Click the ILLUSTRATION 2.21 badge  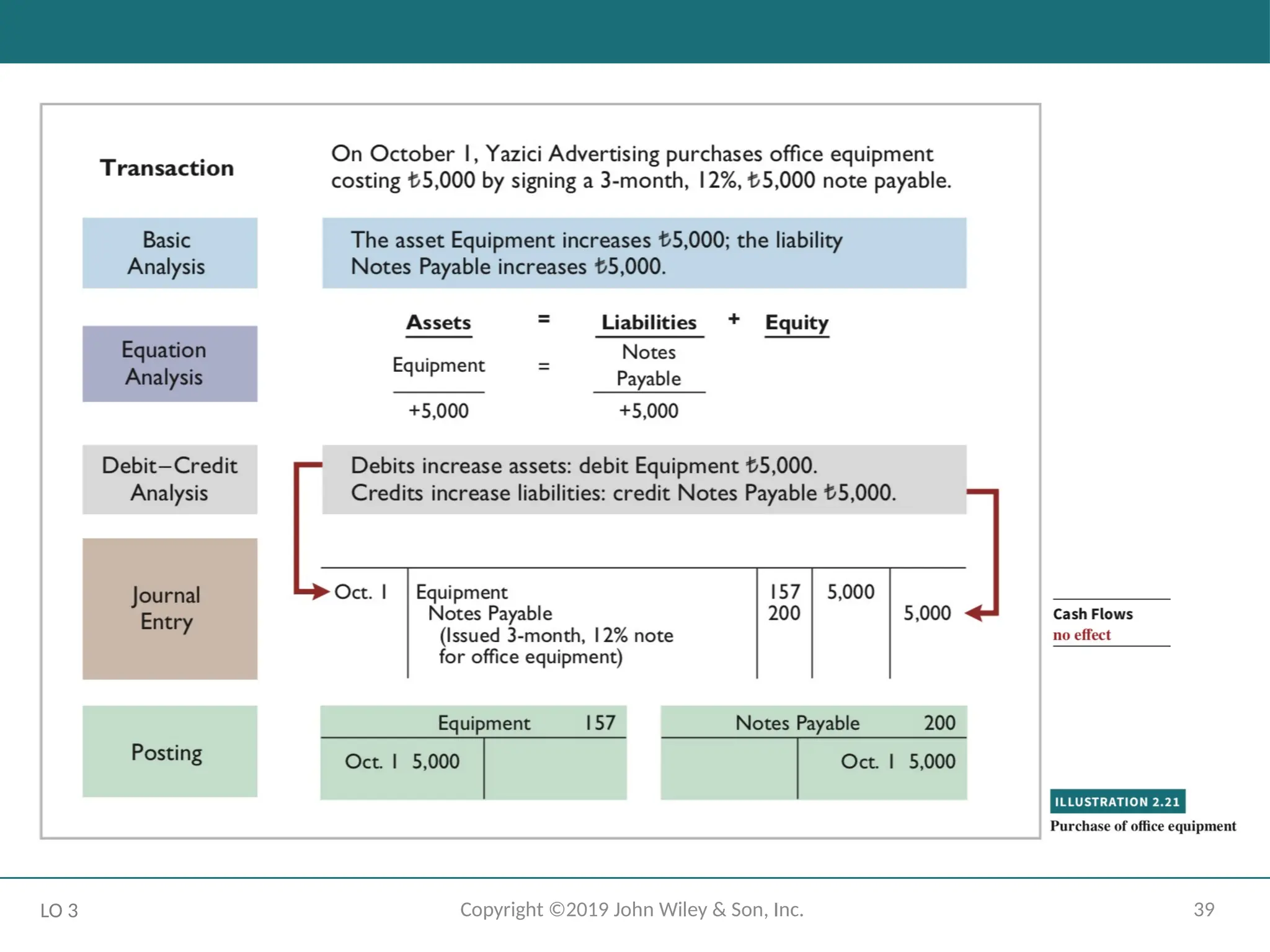tap(1117, 801)
